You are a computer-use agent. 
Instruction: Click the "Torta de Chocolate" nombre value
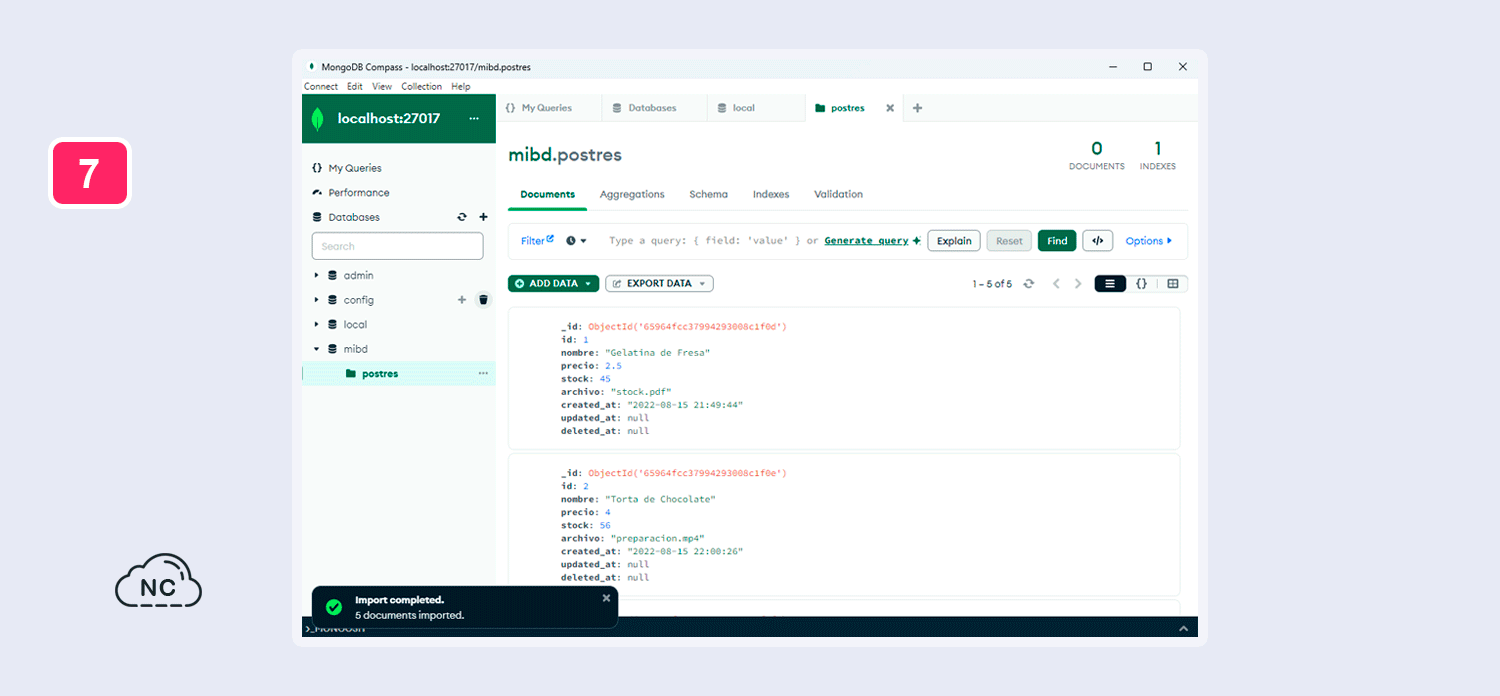[x=660, y=499]
